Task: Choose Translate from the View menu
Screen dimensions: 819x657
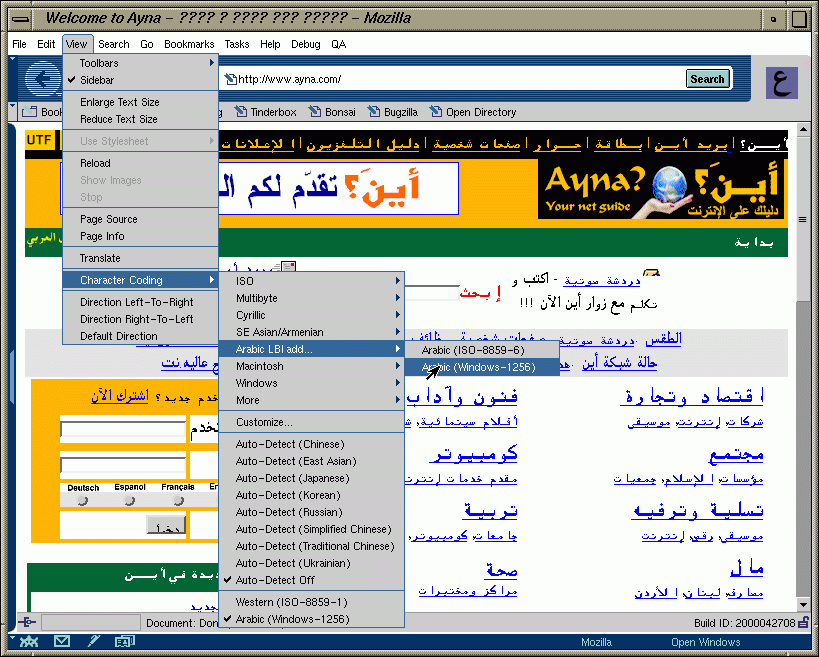Action: pos(140,259)
